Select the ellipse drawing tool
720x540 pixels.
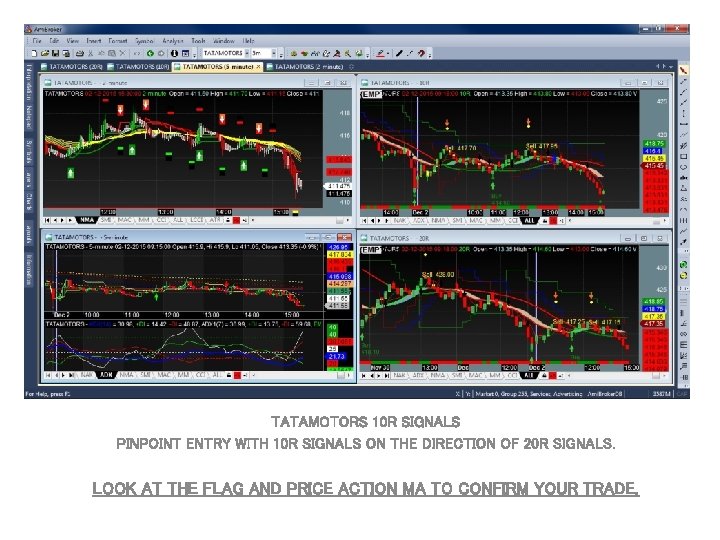[x=684, y=167]
